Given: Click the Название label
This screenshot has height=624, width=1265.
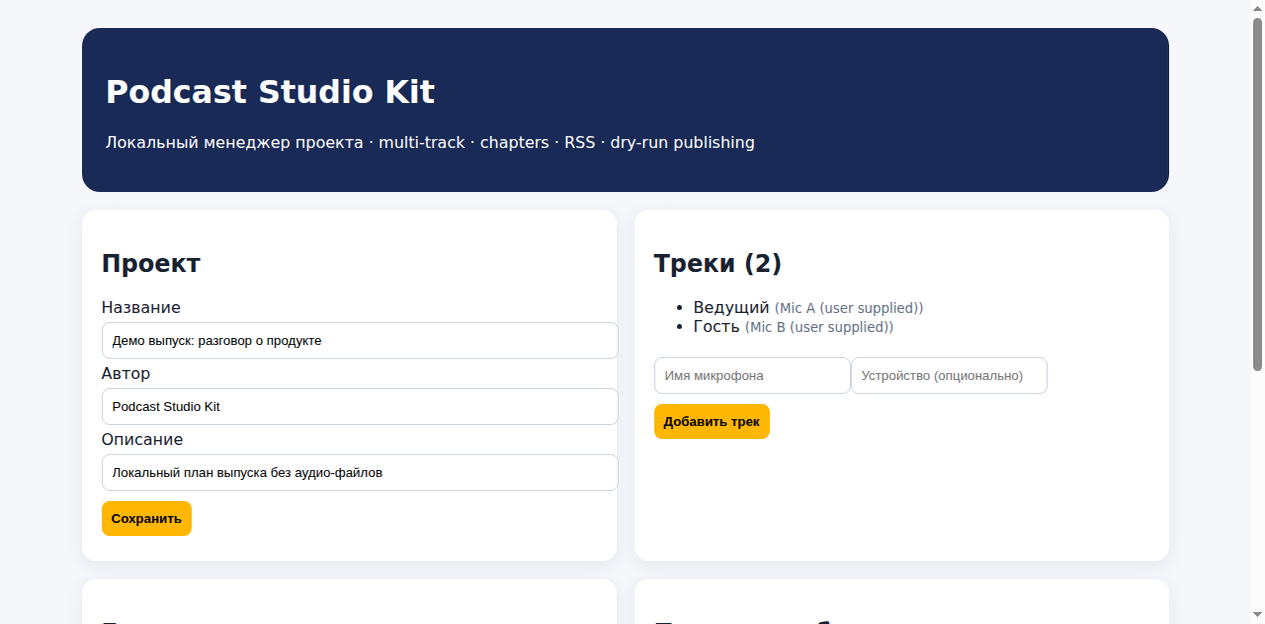Looking at the screenshot, I should pyautogui.click(x=141, y=308).
